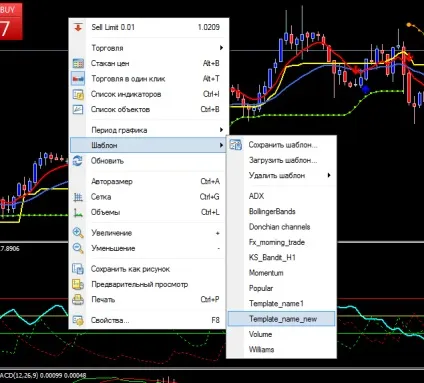Screen dimensions: 424x383
Task: Click the Стакан цен icon
Action: 78,63
